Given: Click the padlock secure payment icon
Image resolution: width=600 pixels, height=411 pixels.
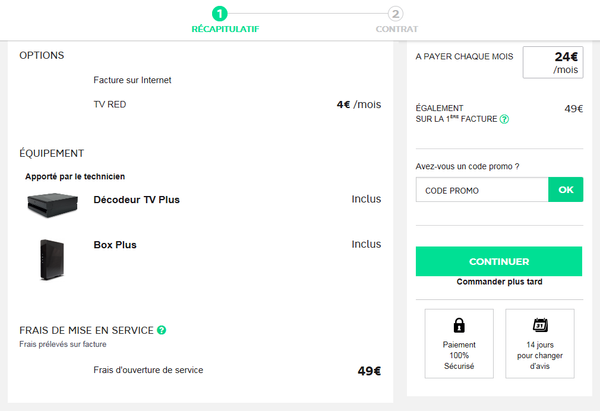Looking at the screenshot, I should [x=459, y=325].
